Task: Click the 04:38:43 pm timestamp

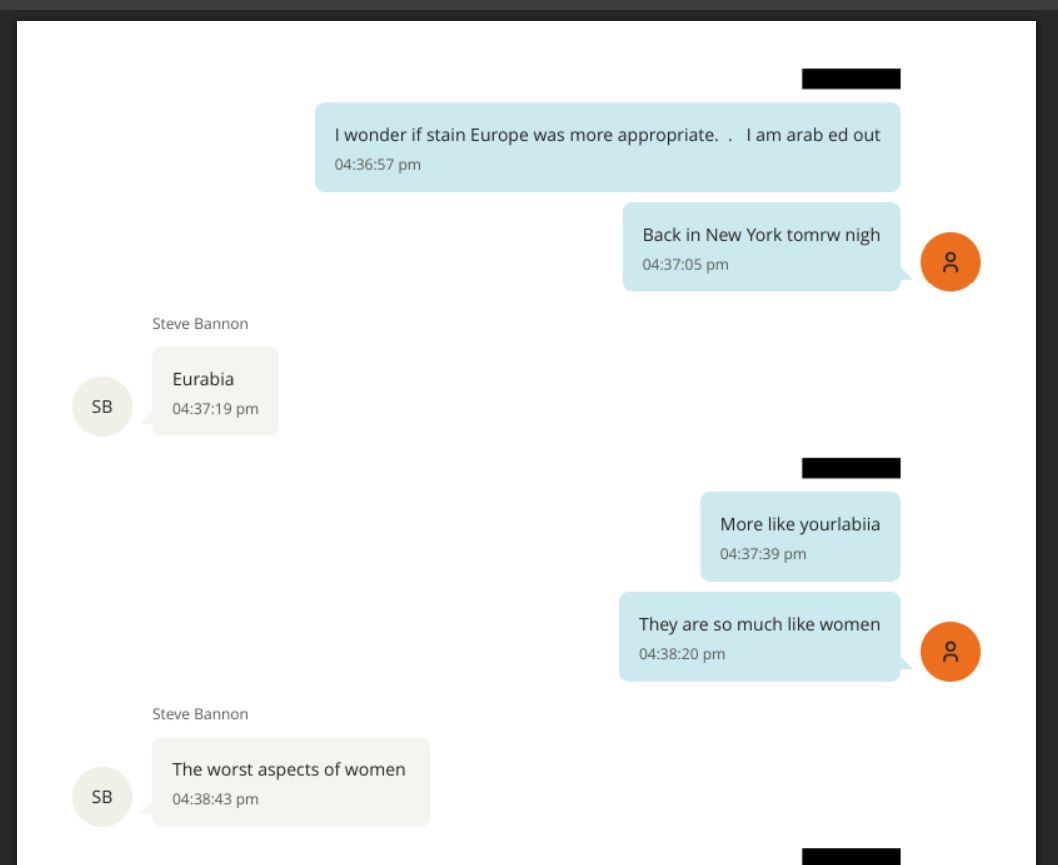Action: tap(215, 798)
